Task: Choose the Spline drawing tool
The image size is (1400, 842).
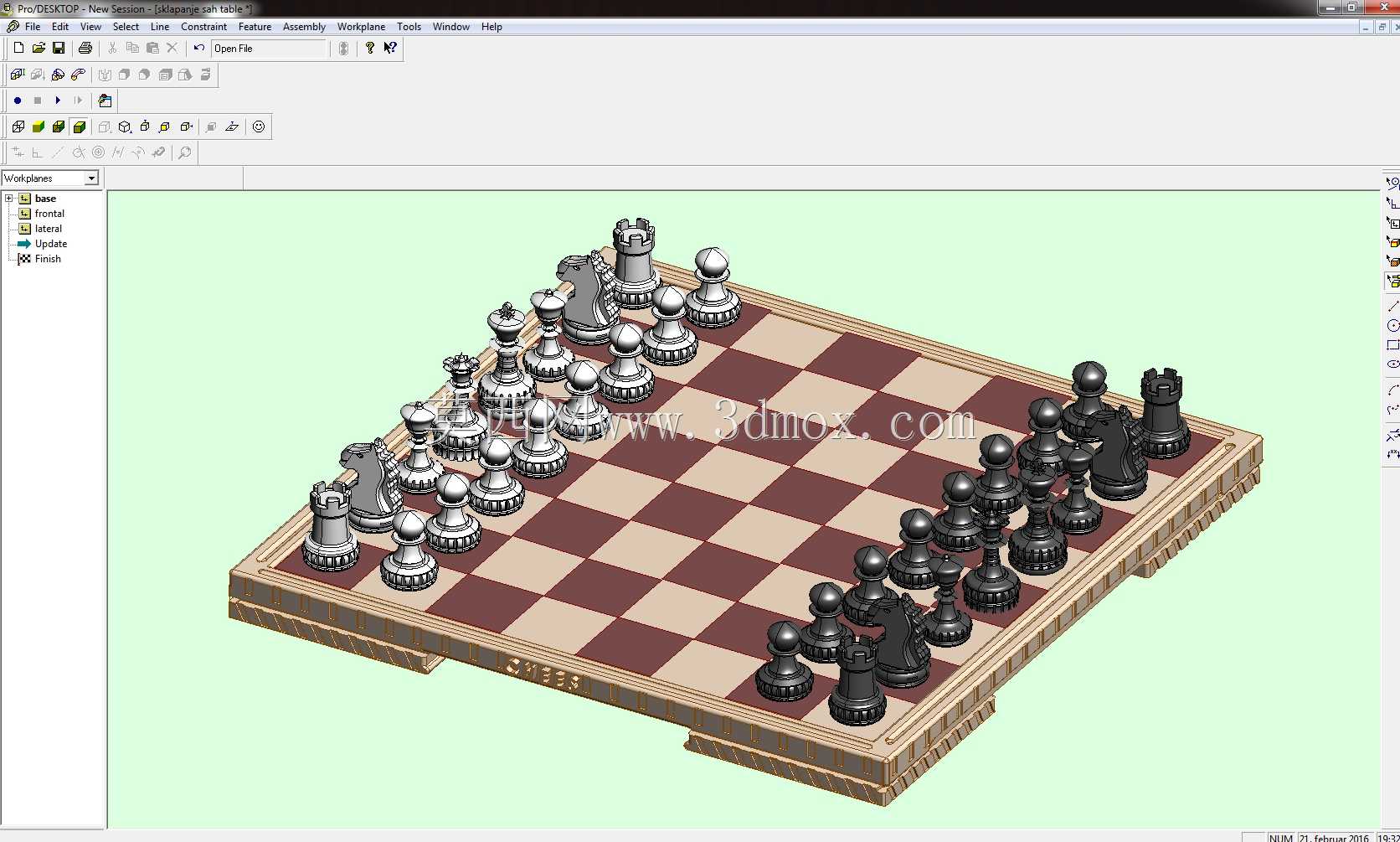Action: tap(1392, 410)
